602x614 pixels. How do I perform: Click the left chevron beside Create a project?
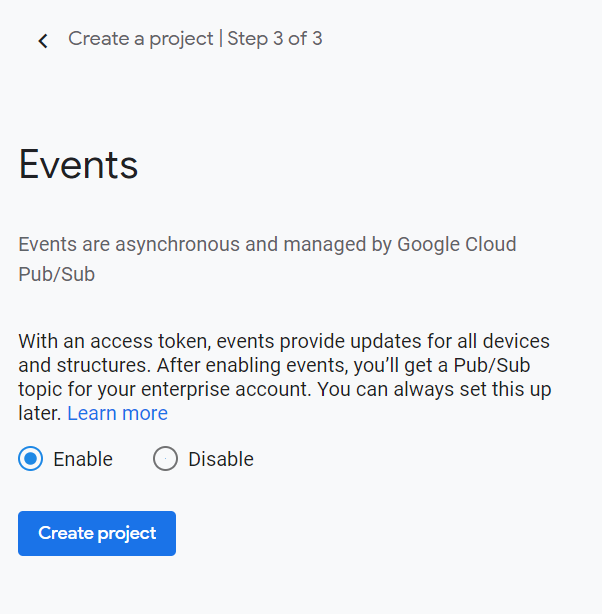click(42, 40)
